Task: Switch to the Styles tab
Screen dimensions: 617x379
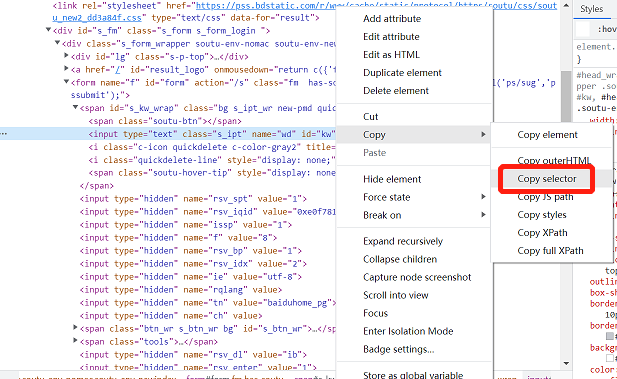Action: pyautogui.click(x=591, y=9)
